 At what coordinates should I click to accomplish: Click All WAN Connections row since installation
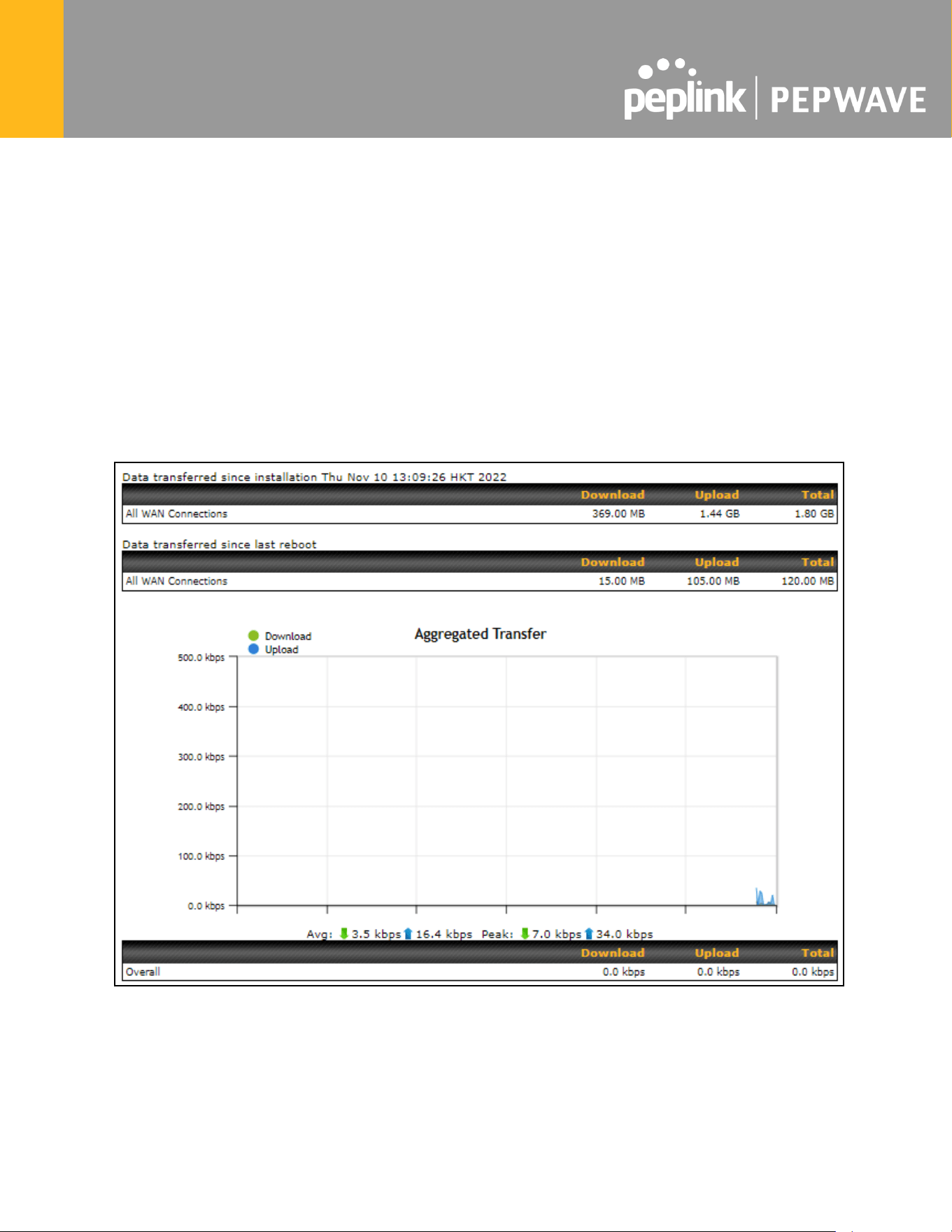pos(480,514)
